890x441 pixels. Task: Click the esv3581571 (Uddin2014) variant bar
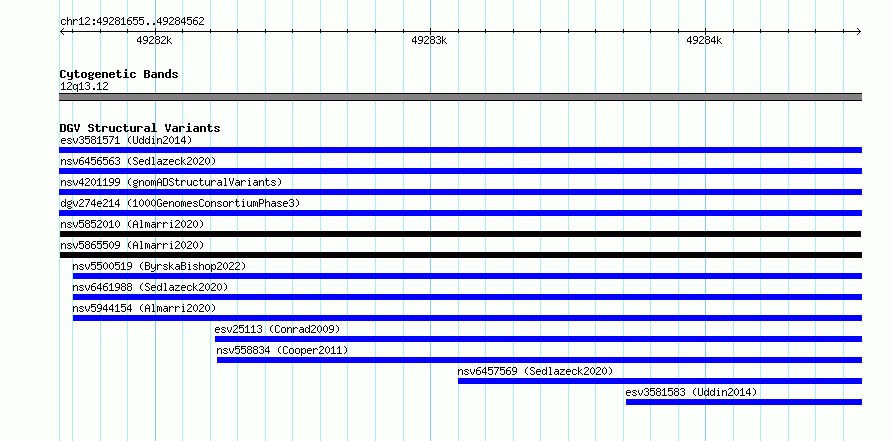coord(460,150)
